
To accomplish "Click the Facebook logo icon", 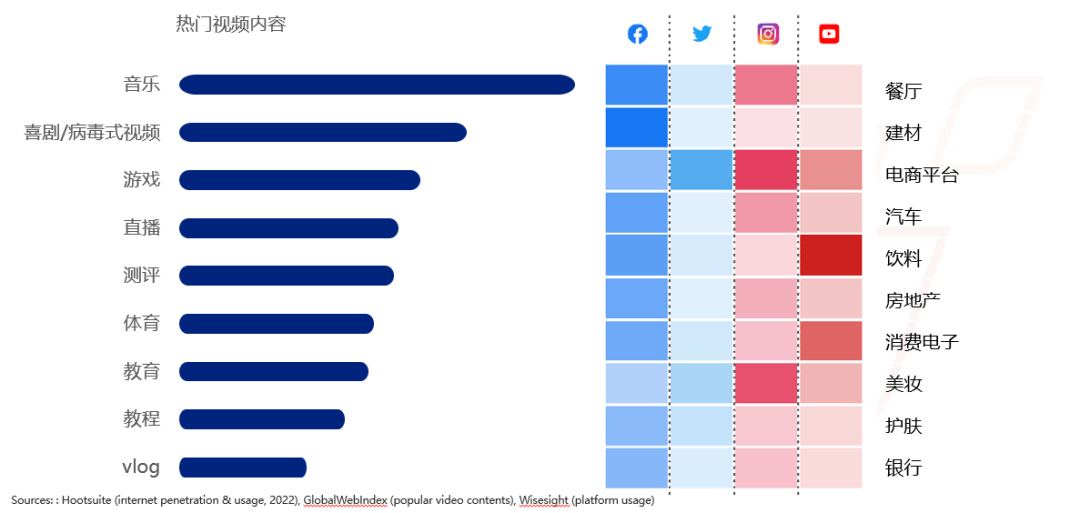I will [x=638, y=34].
